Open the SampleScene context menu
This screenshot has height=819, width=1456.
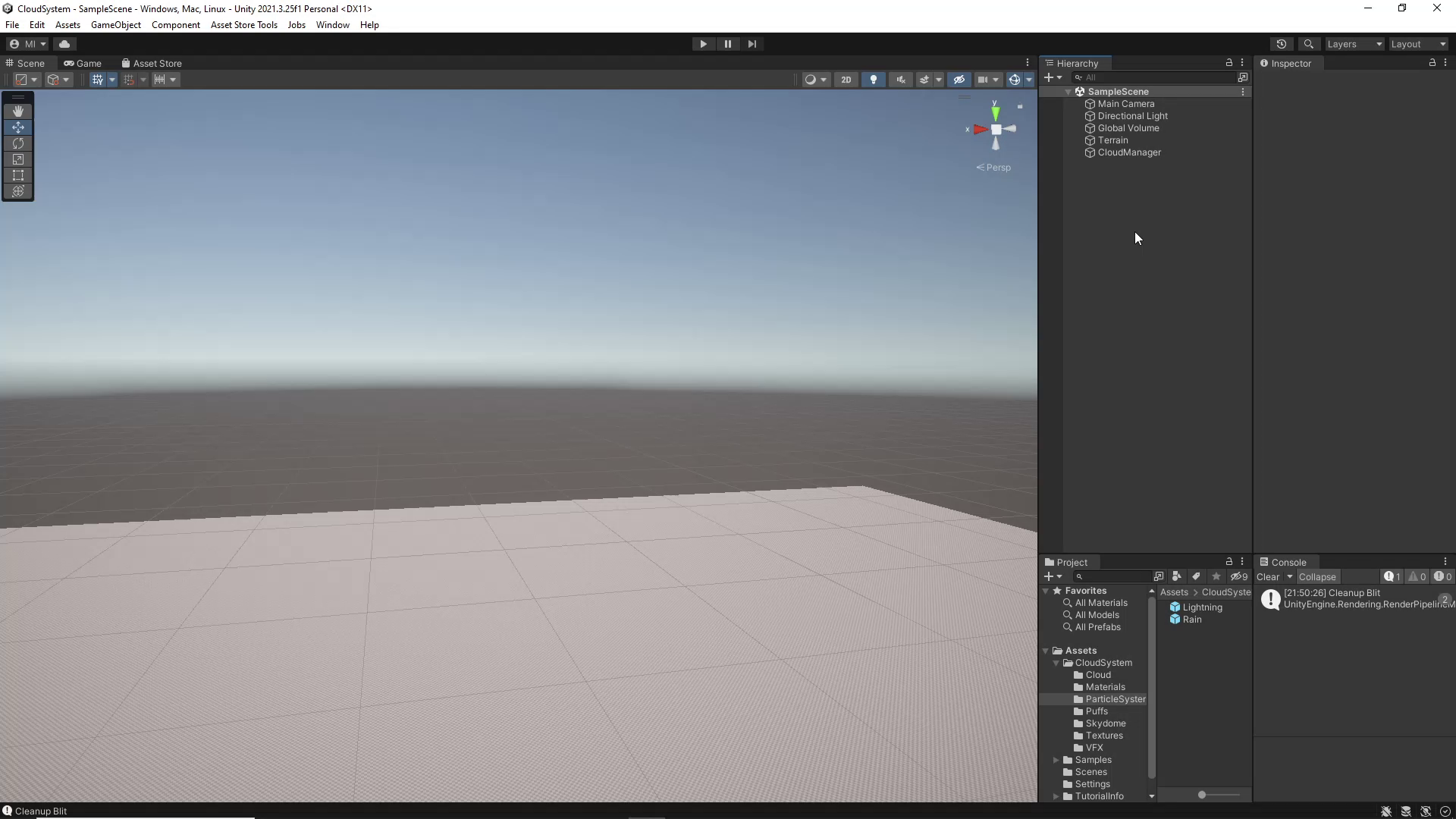(1242, 92)
